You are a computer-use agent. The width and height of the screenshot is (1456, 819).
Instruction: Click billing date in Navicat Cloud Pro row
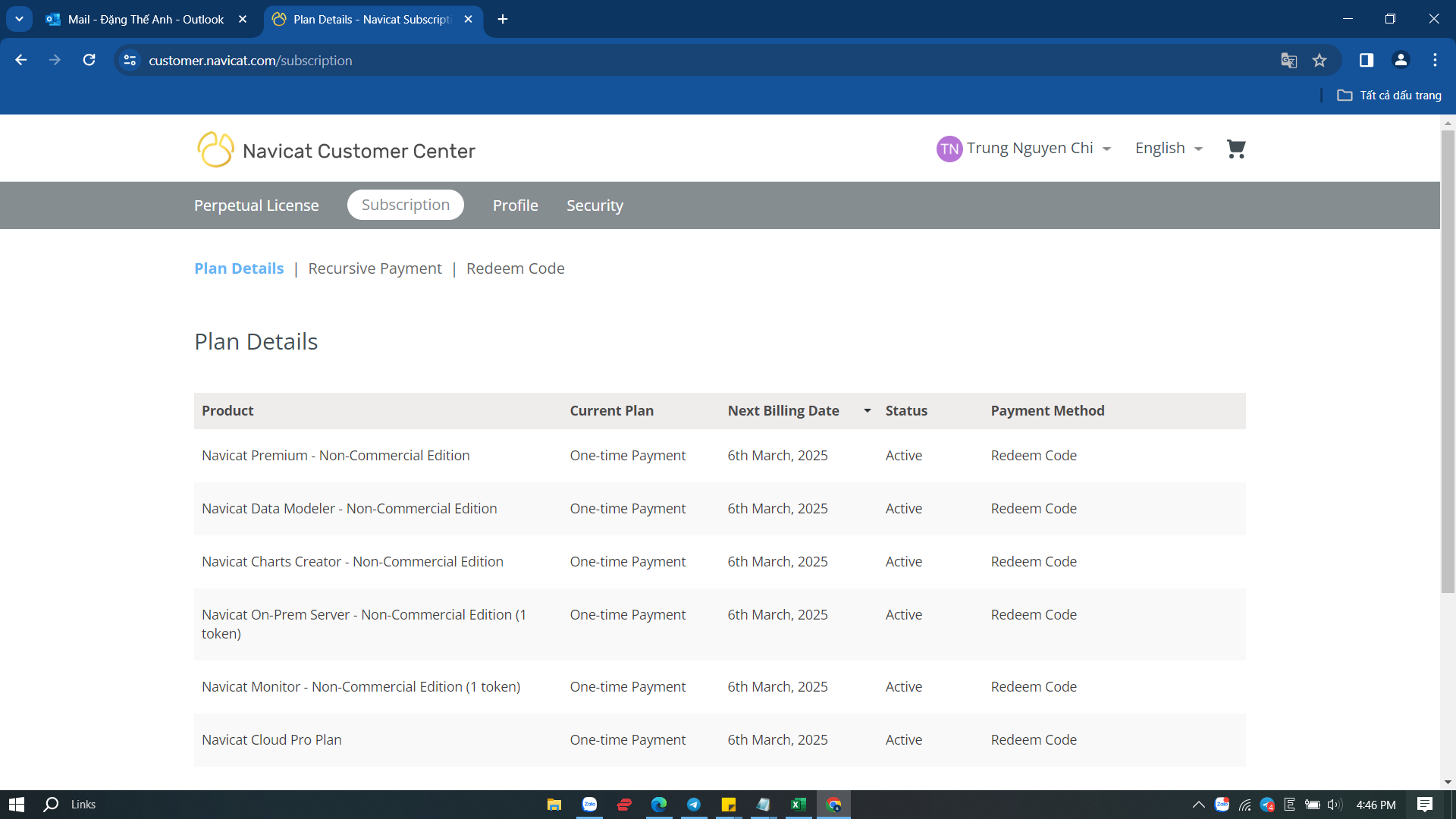(x=777, y=740)
